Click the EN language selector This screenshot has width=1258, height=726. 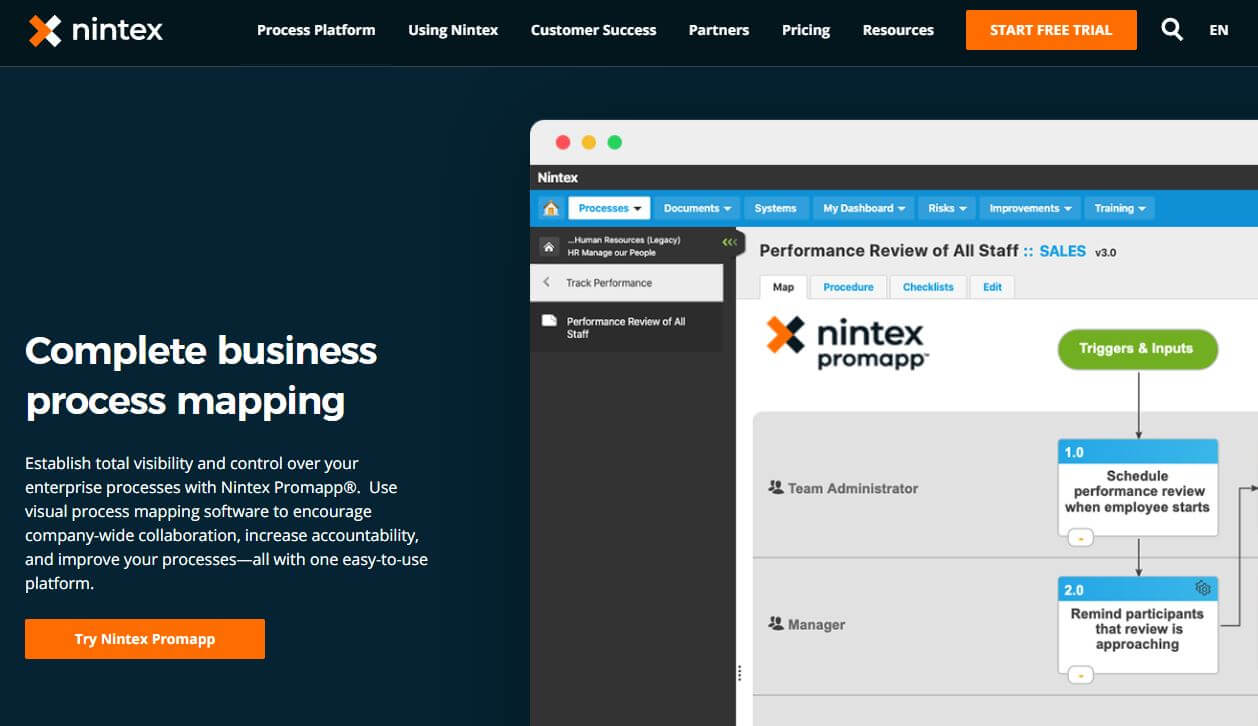(x=1219, y=30)
